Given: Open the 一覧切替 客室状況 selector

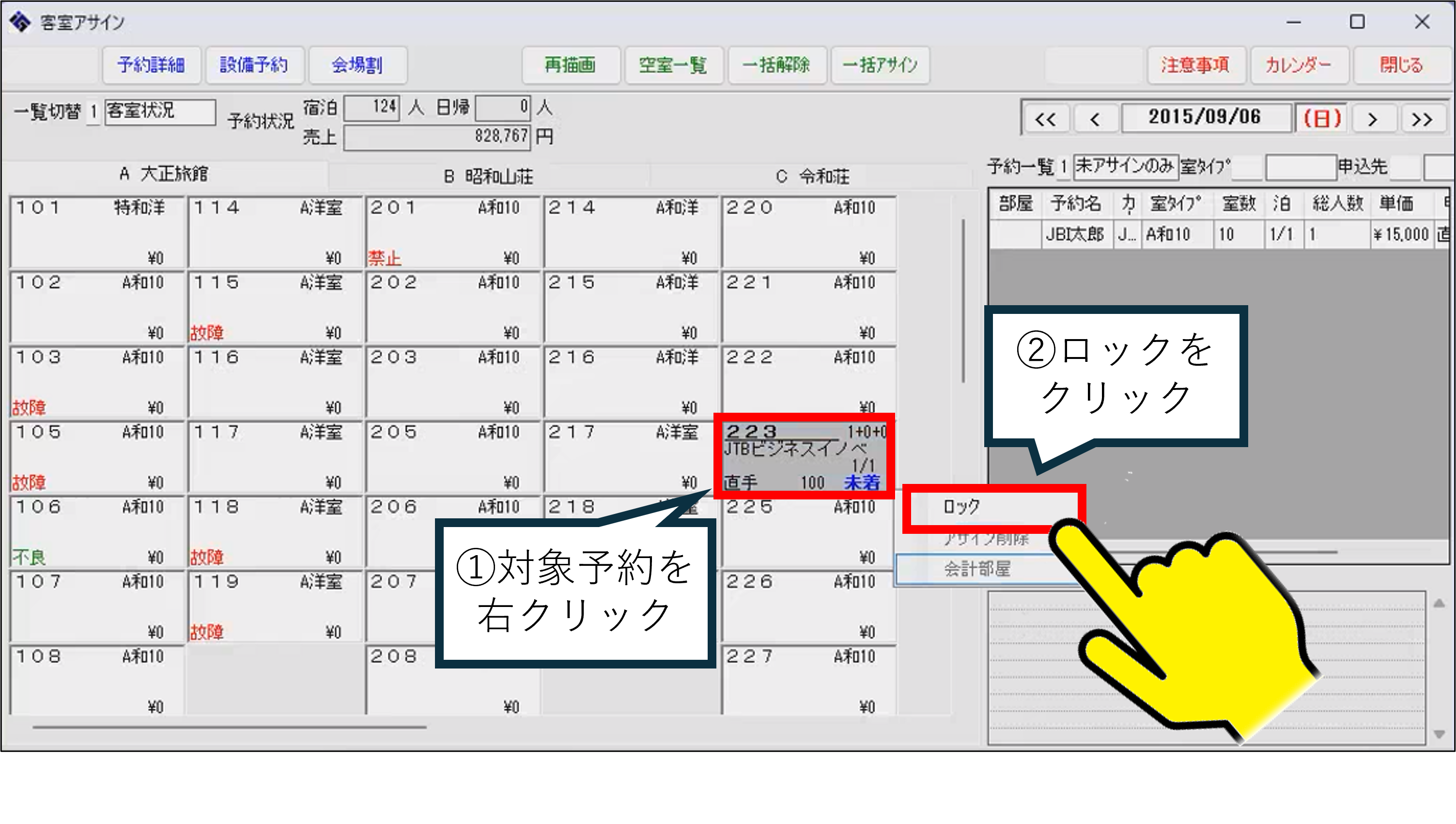Looking at the screenshot, I should tap(159, 111).
